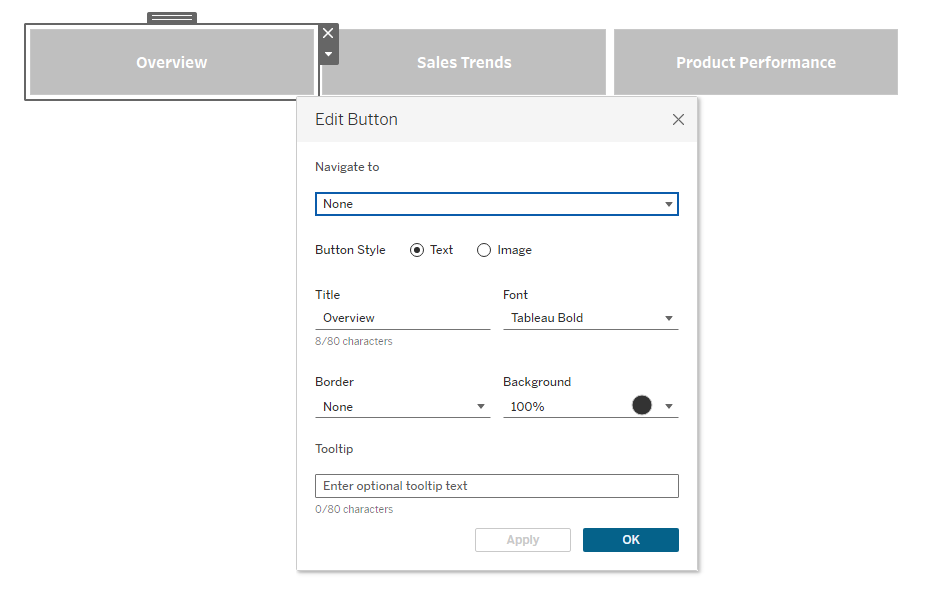Select the Text button style
This screenshot has width=947, height=600.
(417, 250)
